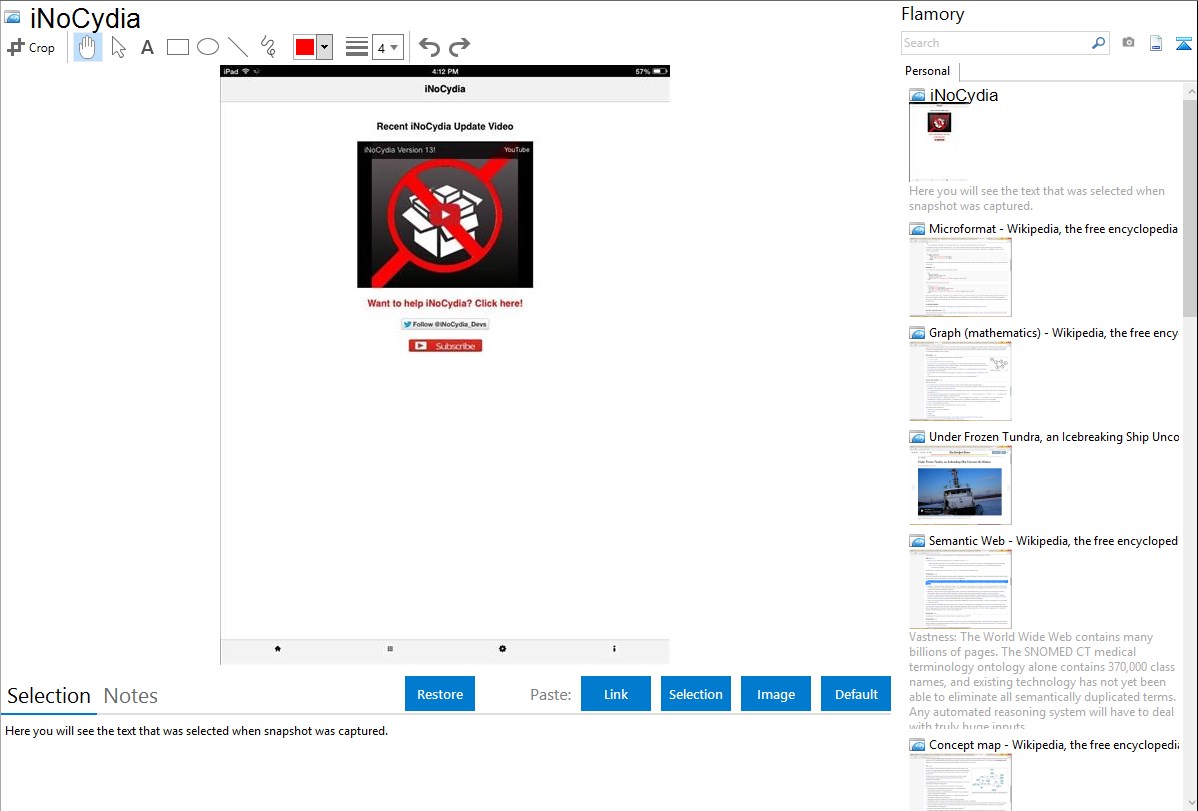Image resolution: width=1198 pixels, height=811 pixels.
Task: Click the Restore button
Action: pos(440,694)
